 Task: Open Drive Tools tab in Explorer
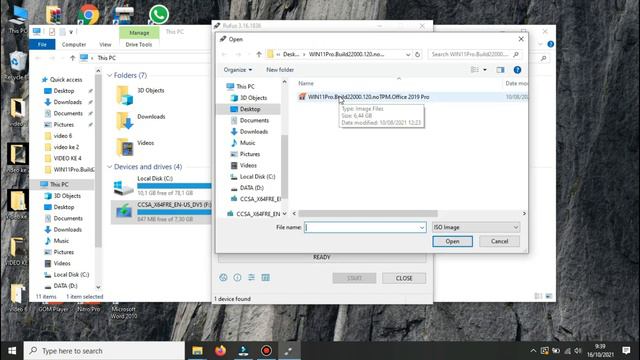(x=139, y=44)
